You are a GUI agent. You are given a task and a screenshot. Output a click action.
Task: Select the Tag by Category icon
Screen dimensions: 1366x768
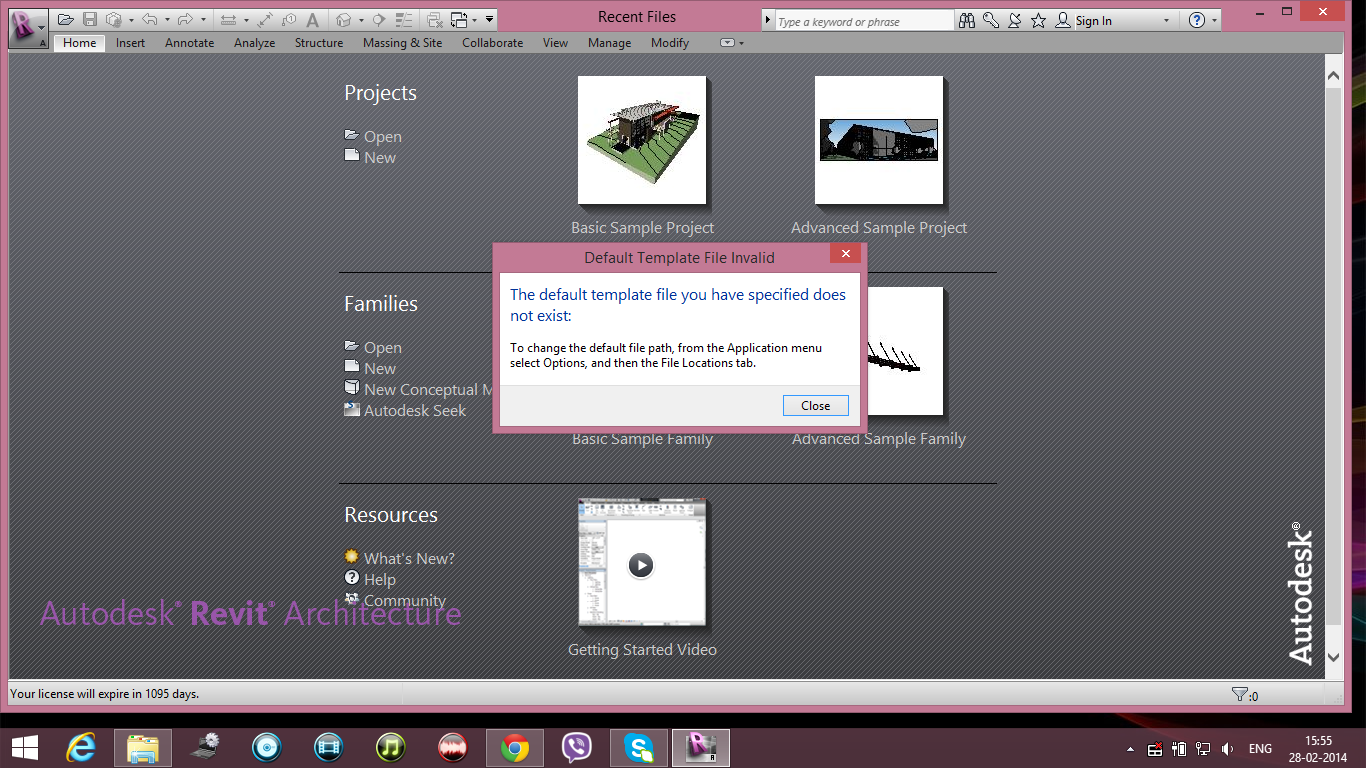coord(289,19)
